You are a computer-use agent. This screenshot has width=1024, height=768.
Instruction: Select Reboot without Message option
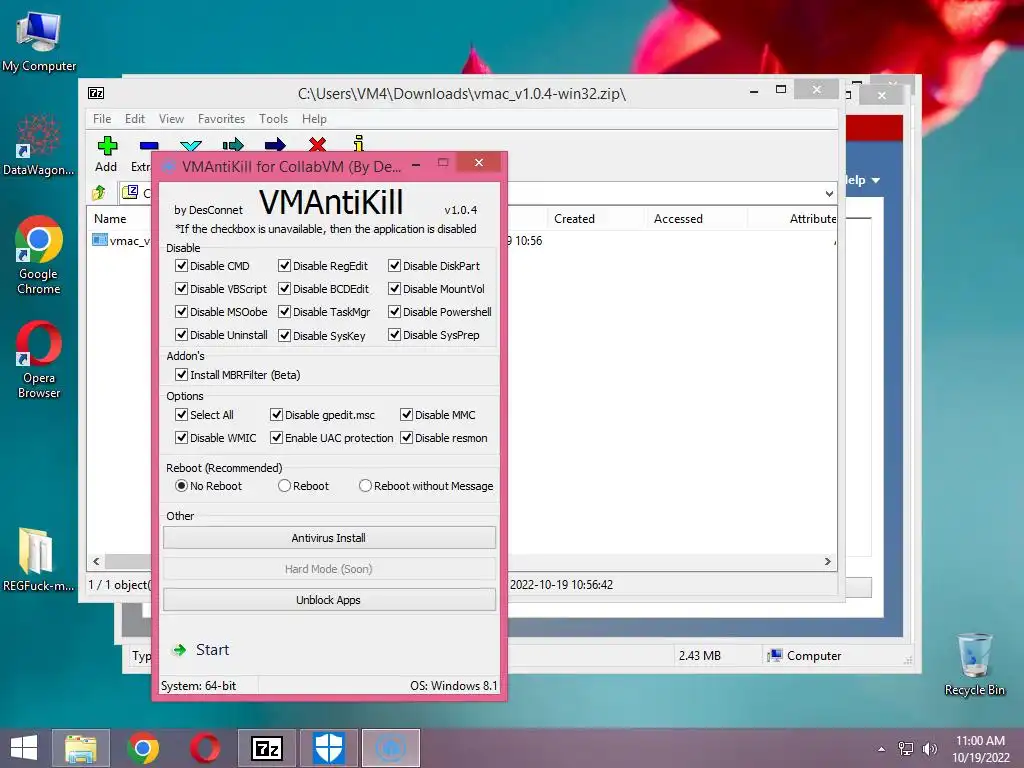tap(365, 486)
